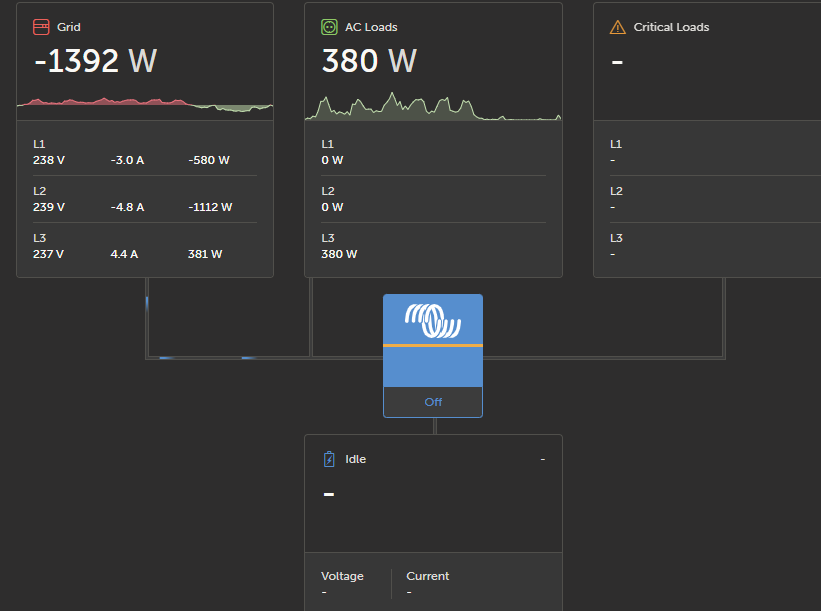Click the battery Current label

[x=427, y=576]
